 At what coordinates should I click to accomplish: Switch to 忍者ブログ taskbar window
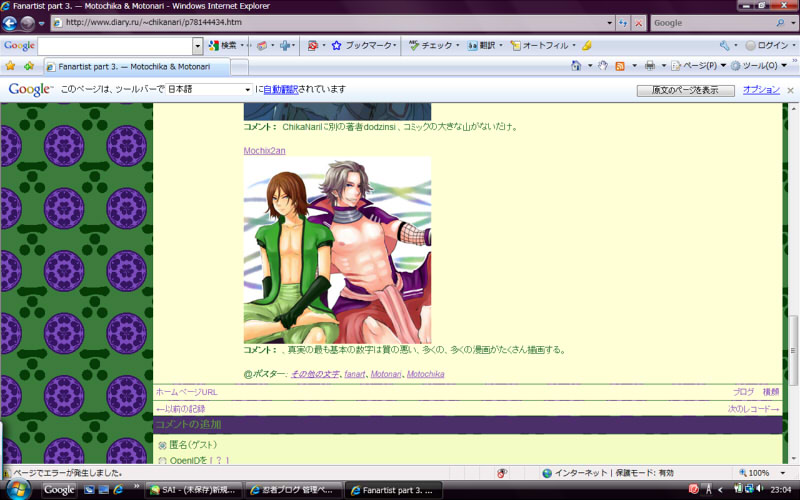(293, 490)
